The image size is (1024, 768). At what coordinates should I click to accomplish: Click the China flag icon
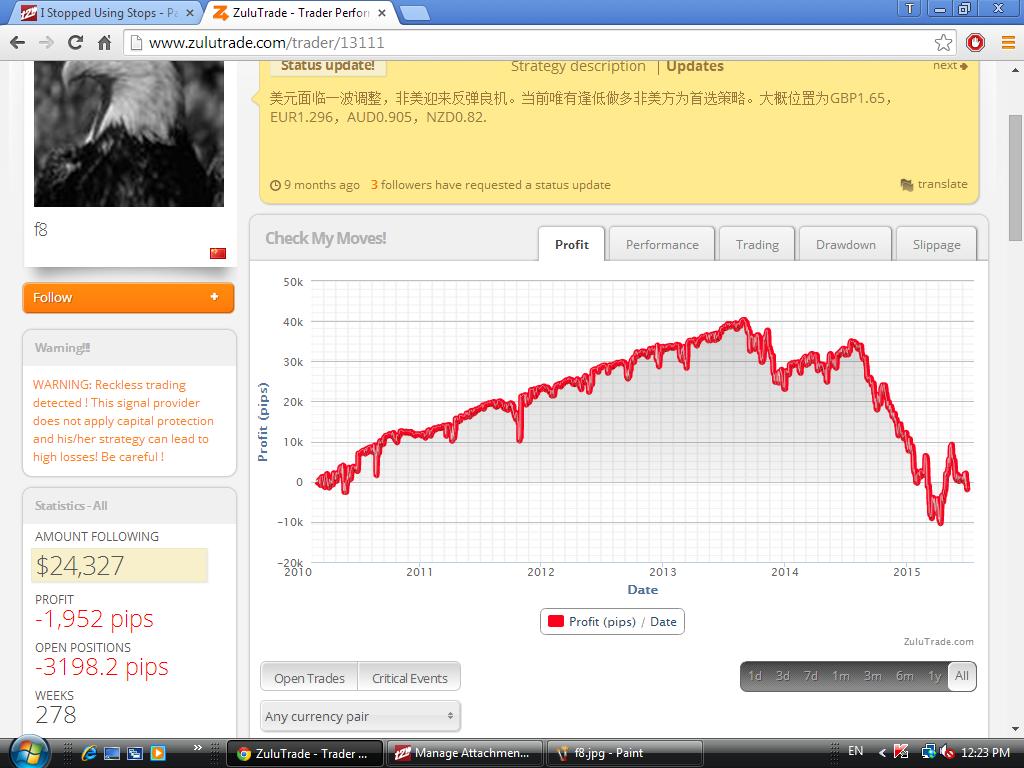[217, 253]
